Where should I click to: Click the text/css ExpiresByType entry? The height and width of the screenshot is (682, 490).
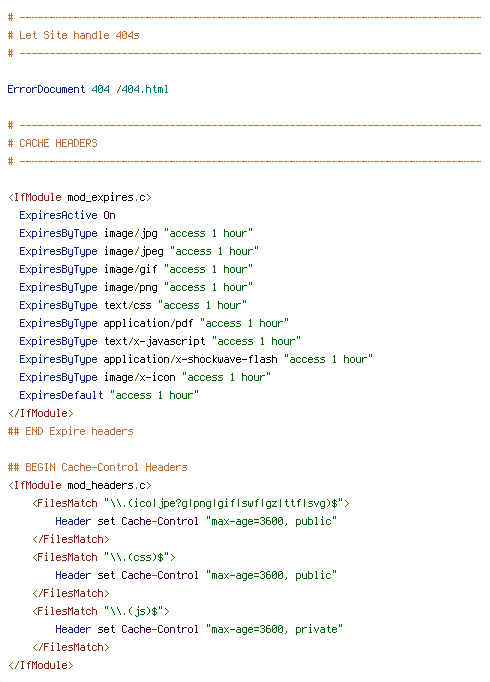click(133, 305)
